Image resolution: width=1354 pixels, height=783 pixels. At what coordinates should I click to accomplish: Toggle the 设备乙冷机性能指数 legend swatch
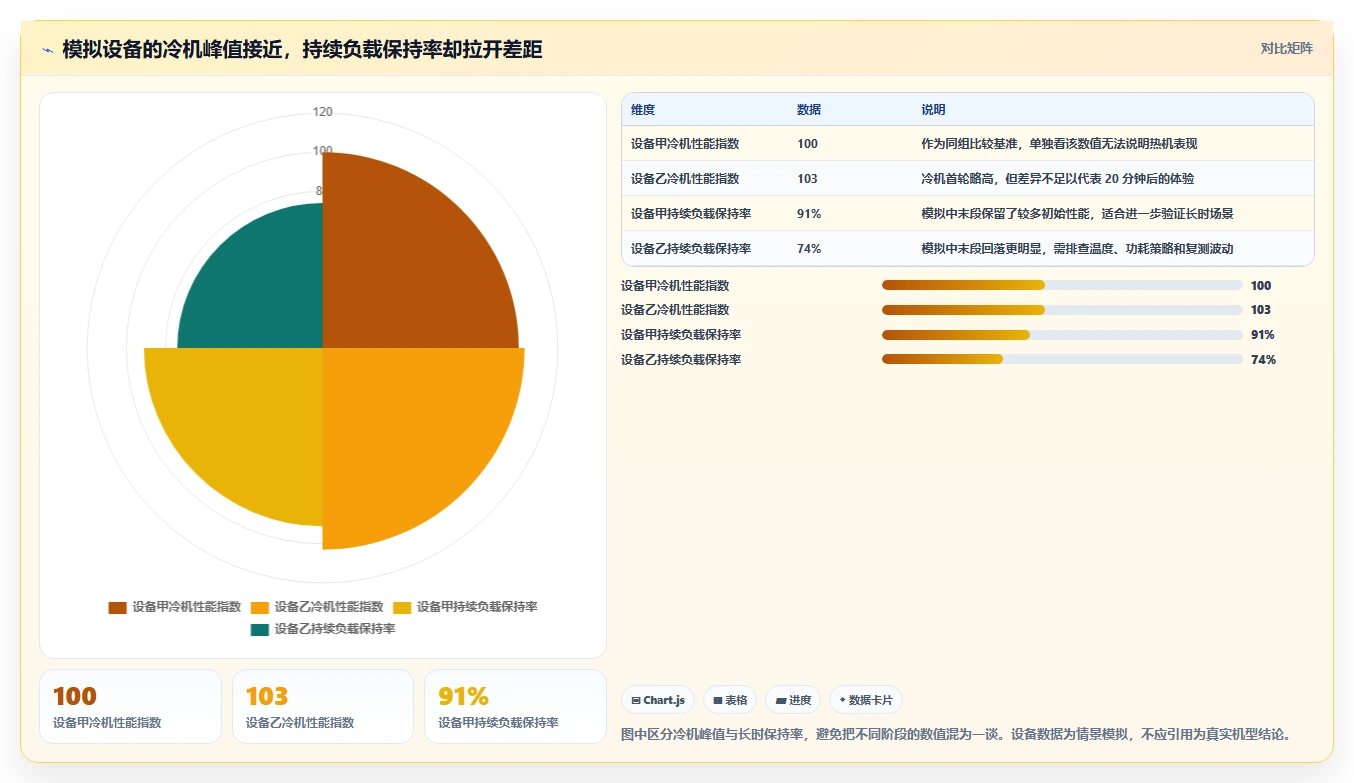260,607
